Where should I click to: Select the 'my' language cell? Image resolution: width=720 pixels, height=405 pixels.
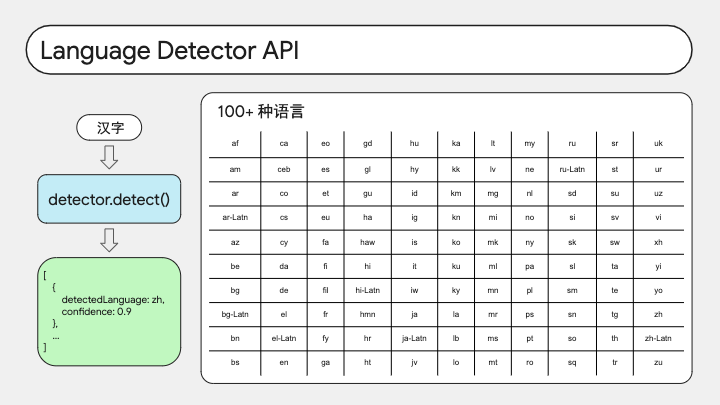pos(529,143)
